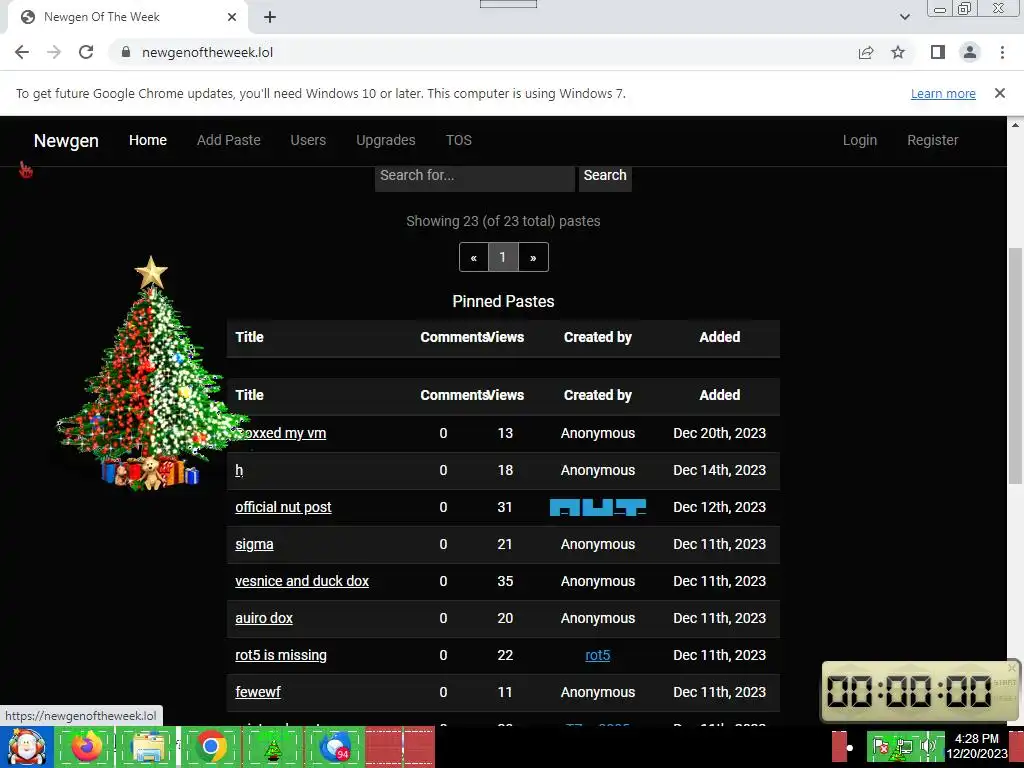Dismiss the Chrome update notification bar
1024x768 pixels.
pos(1000,93)
